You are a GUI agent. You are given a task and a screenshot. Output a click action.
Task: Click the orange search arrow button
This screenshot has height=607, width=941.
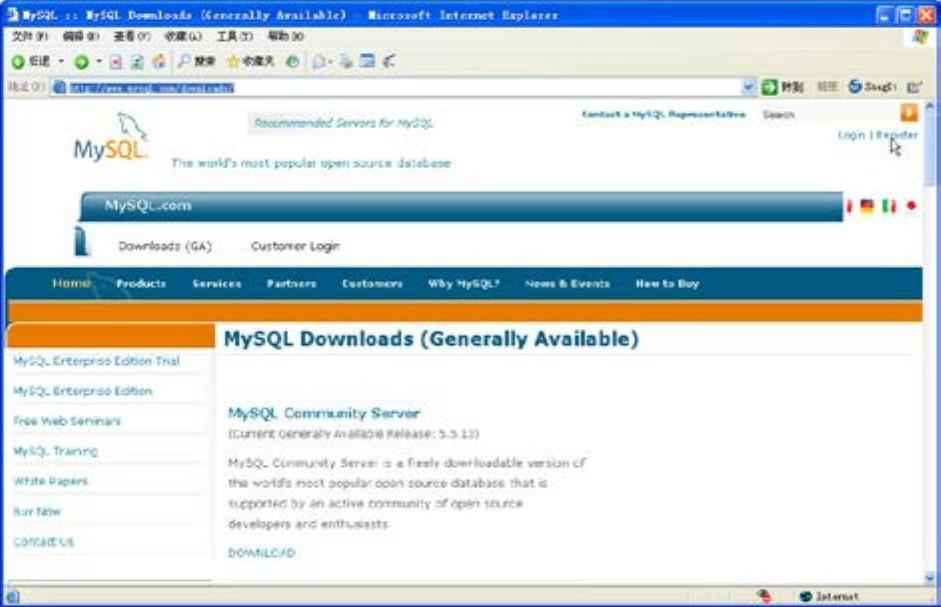tap(909, 113)
